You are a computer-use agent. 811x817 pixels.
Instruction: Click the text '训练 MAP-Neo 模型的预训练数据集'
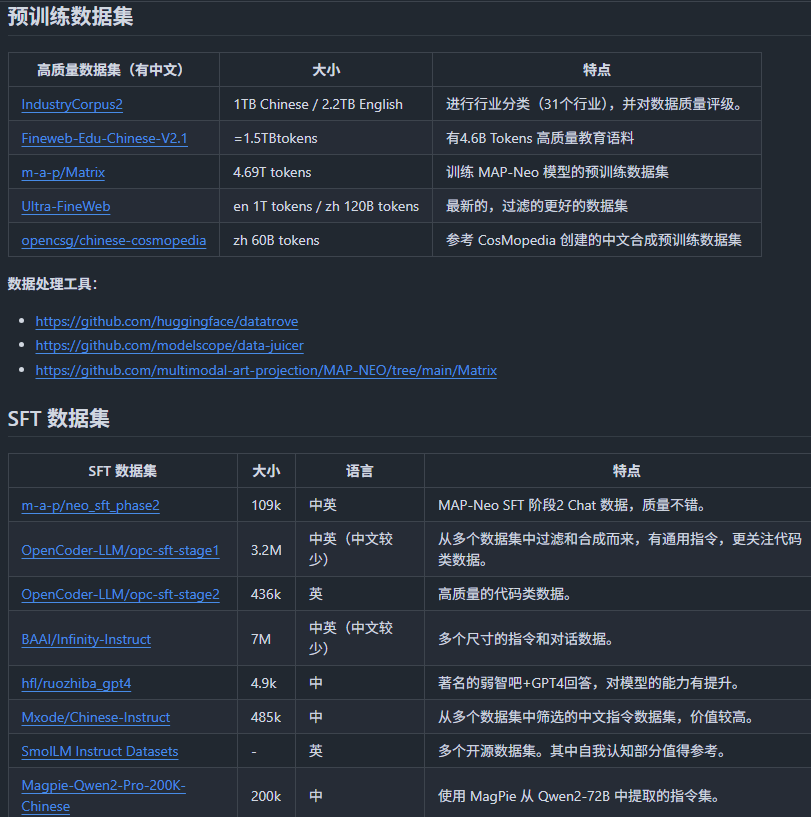pyautogui.click(x=557, y=172)
